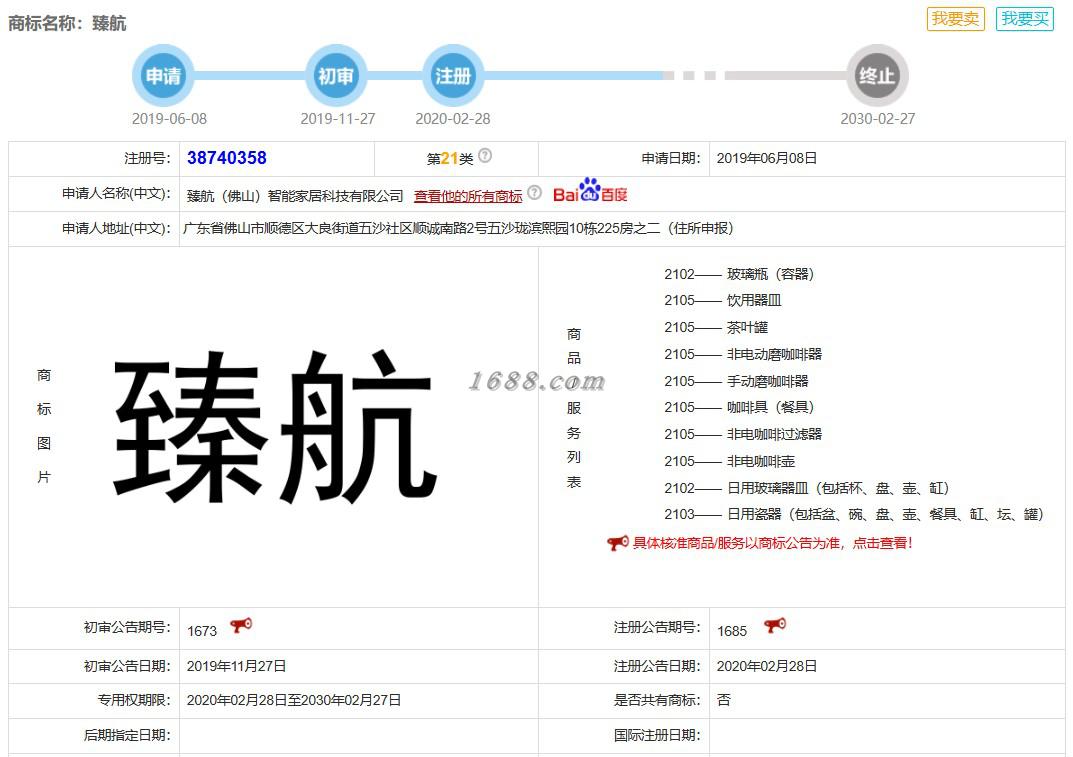Open 具体核准商品/服务以商标公告为准 link
1073x757 pixels.
(773, 543)
